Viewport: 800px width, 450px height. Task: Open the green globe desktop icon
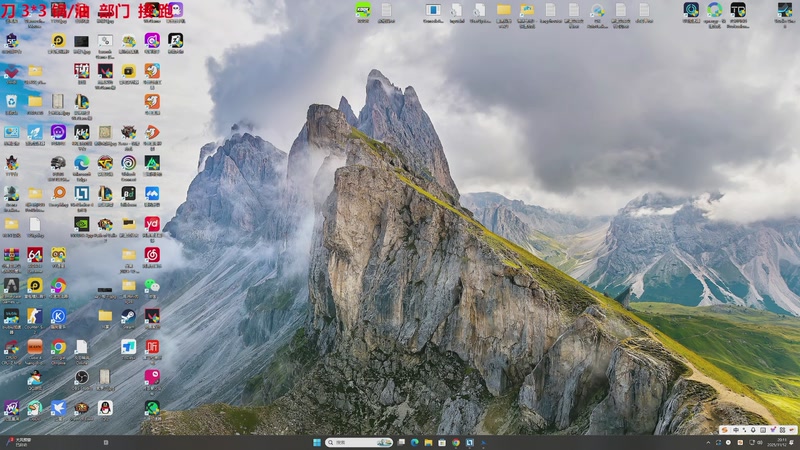[152, 408]
